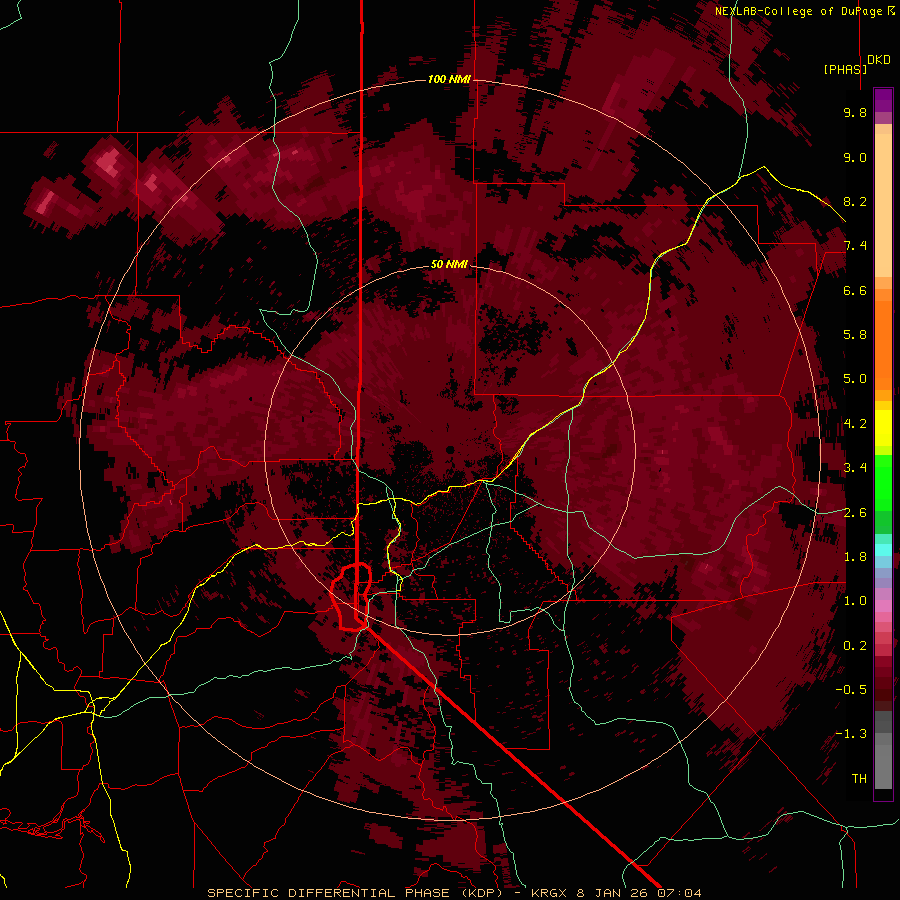
Task: Click the brightest pink echo cell in the northwest
Action: click(109, 162)
